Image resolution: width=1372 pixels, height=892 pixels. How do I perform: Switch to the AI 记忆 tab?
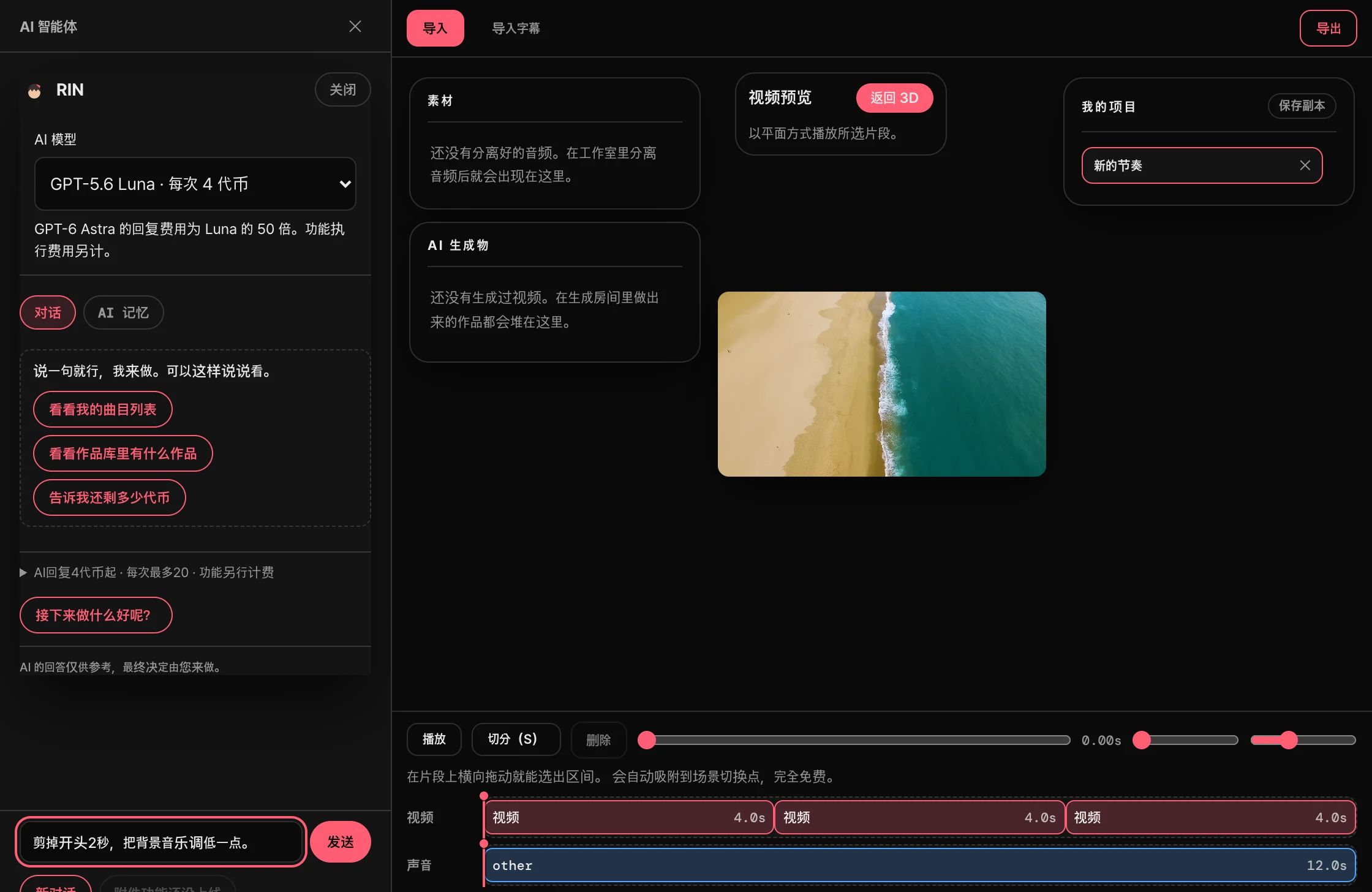pos(124,312)
